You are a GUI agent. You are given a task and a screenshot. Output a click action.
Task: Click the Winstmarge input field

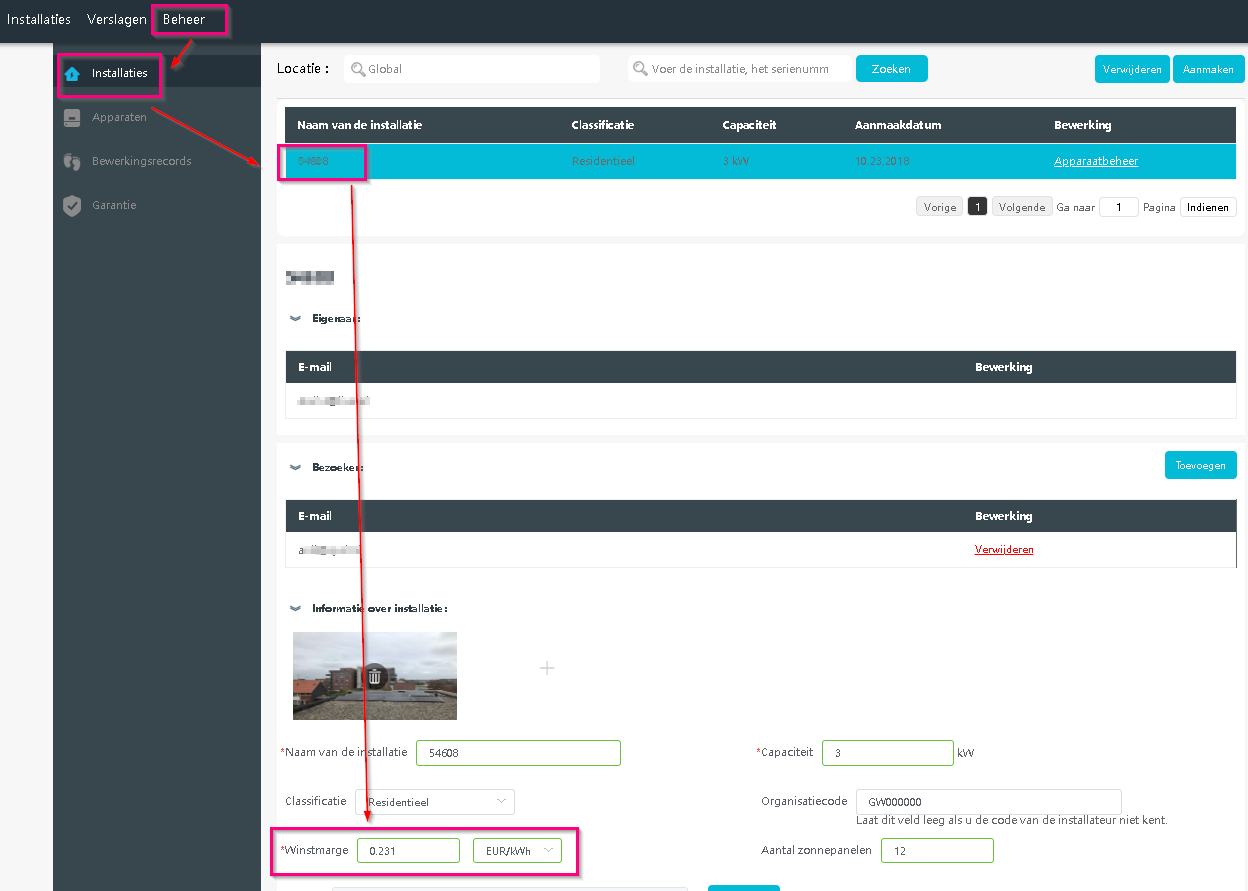[x=408, y=851]
